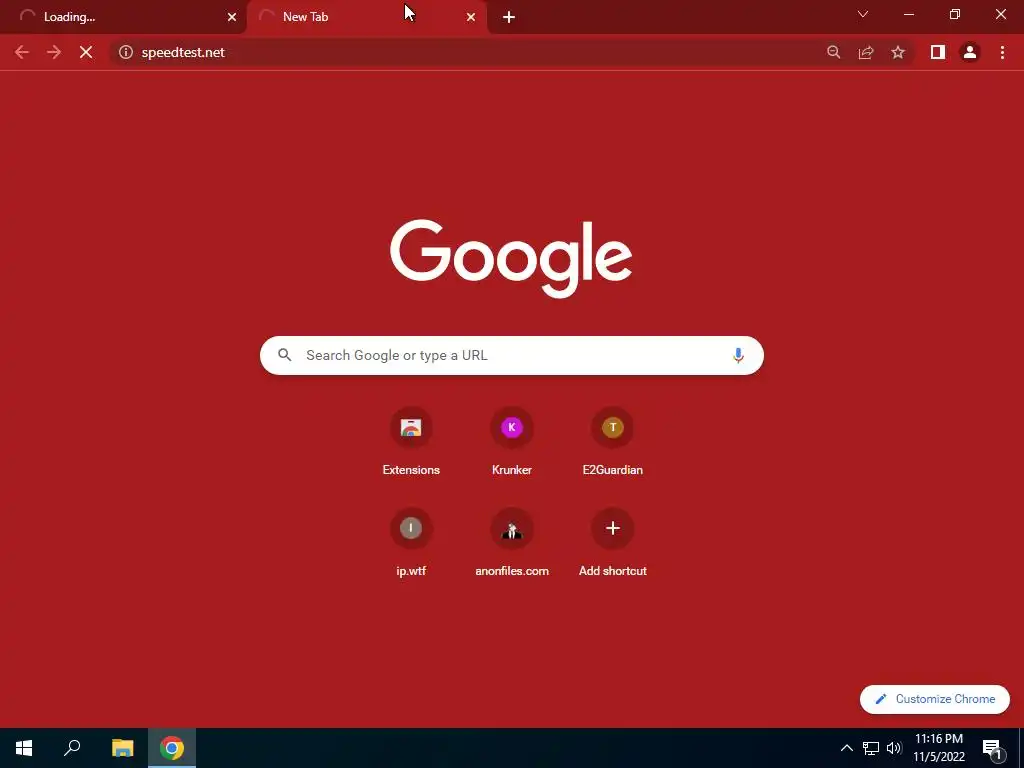Viewport: 1024px width, 768px height.
Task: Click the magnifier icon in Google search box
Action: 284,355
